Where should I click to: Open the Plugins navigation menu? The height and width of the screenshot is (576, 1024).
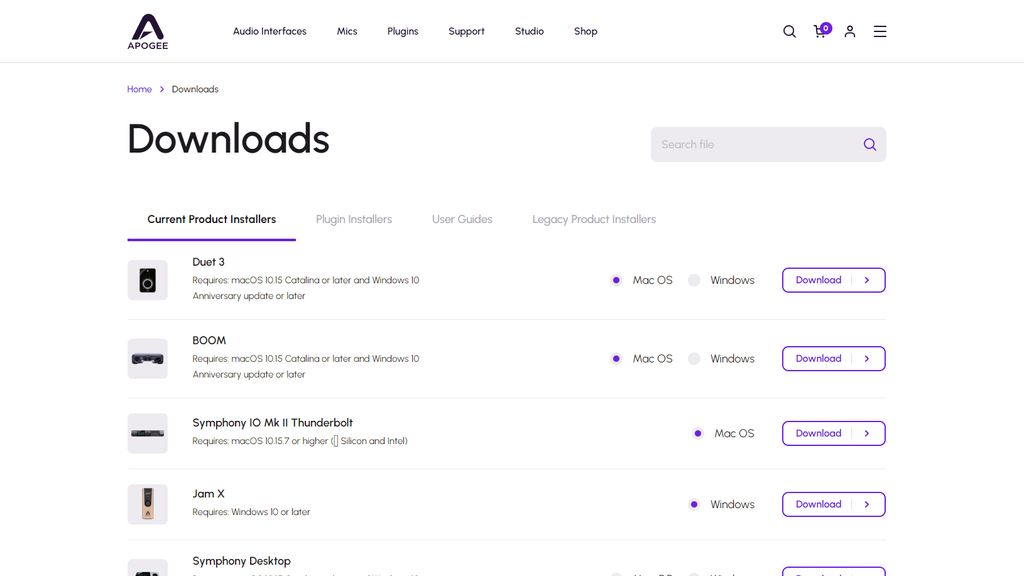403,31
